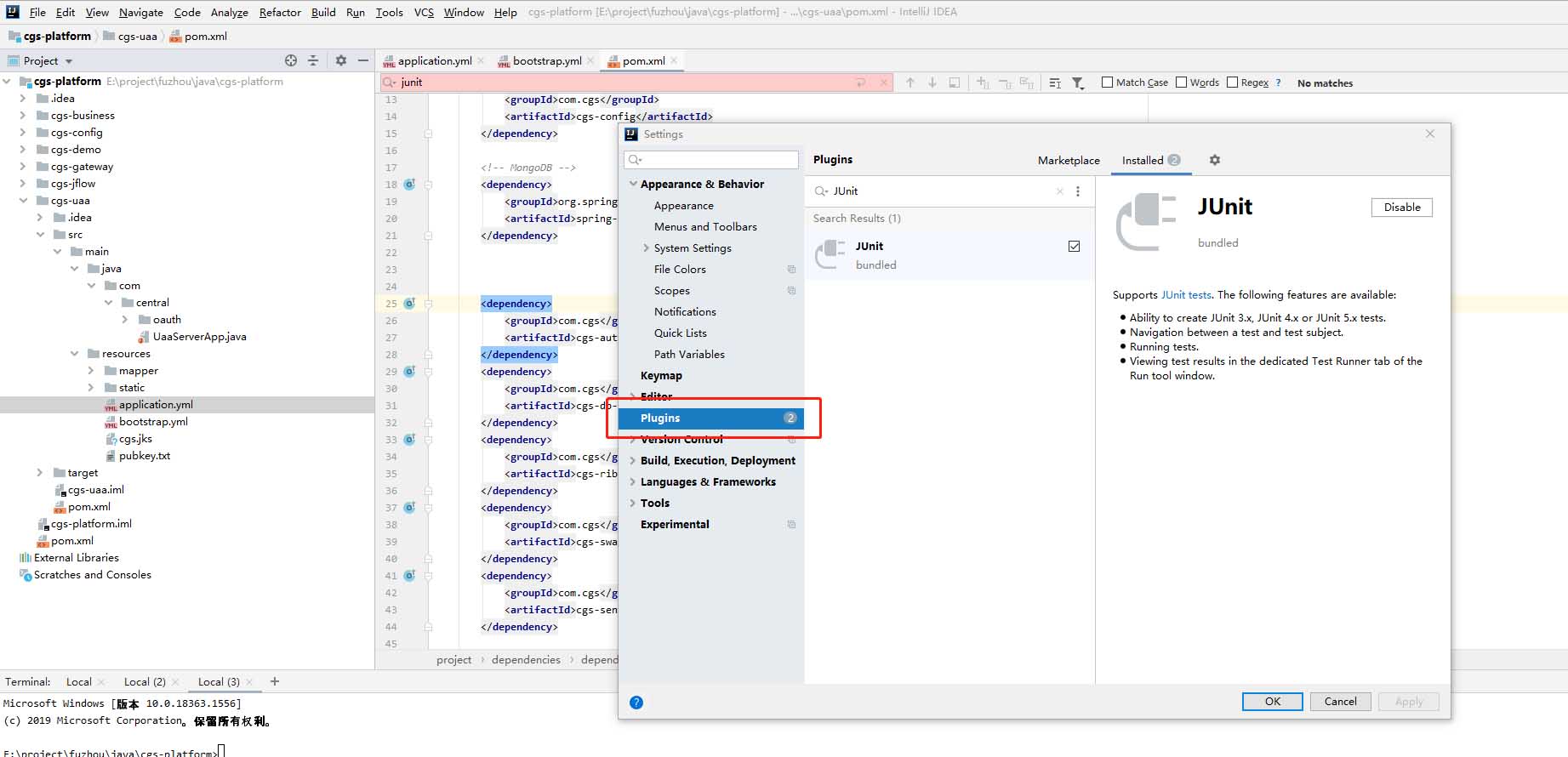This screenshot has width=1568, height=757.
Task: Click gutter icon on line 29
Action: (x=409, y=372)
